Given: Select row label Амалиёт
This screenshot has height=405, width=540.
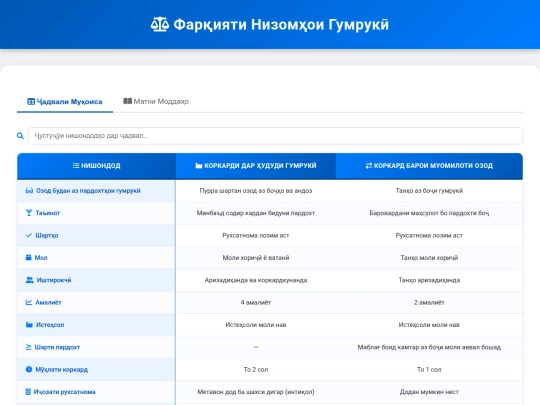Looking at the screenshot, I should pyautogui.click(x=48, y=302).
